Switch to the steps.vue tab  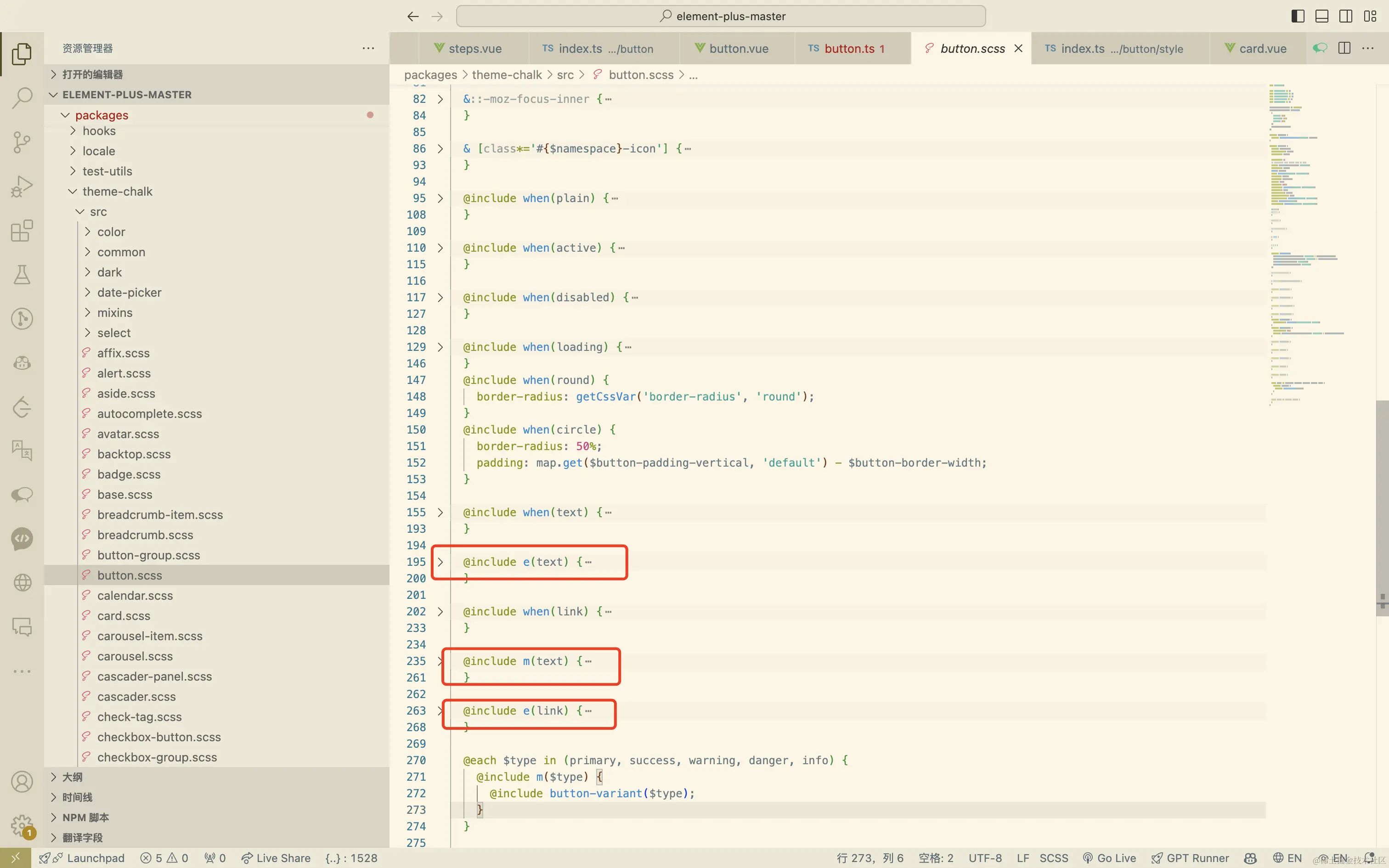(474, 49)
